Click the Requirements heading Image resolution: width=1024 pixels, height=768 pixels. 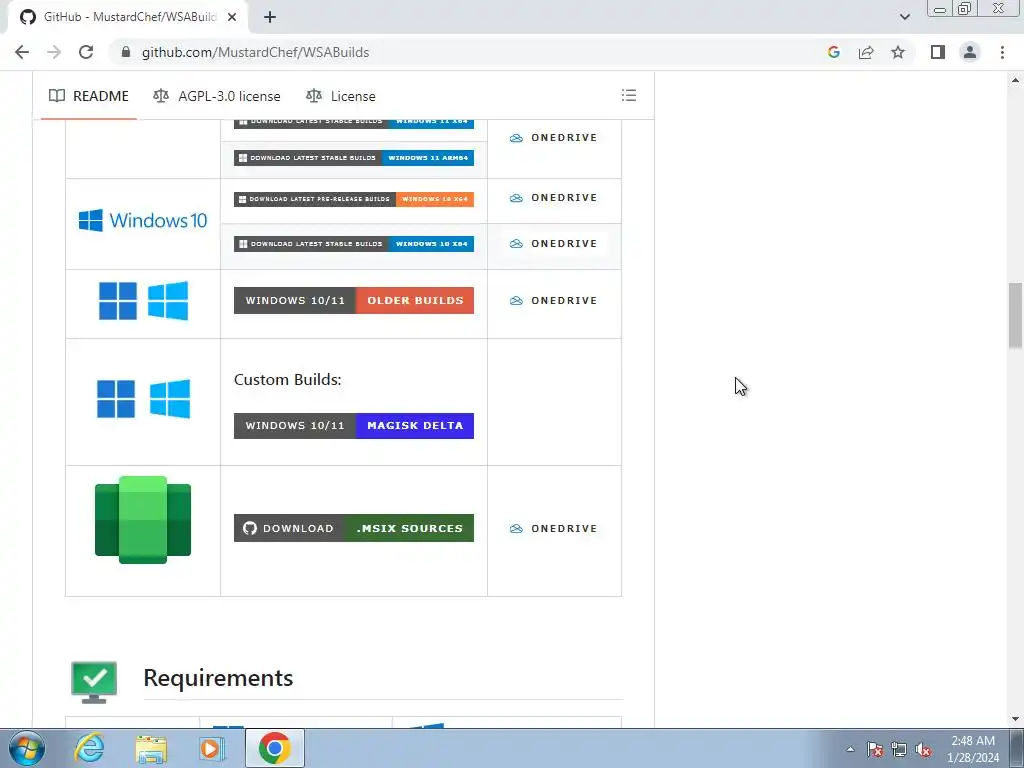218,678
